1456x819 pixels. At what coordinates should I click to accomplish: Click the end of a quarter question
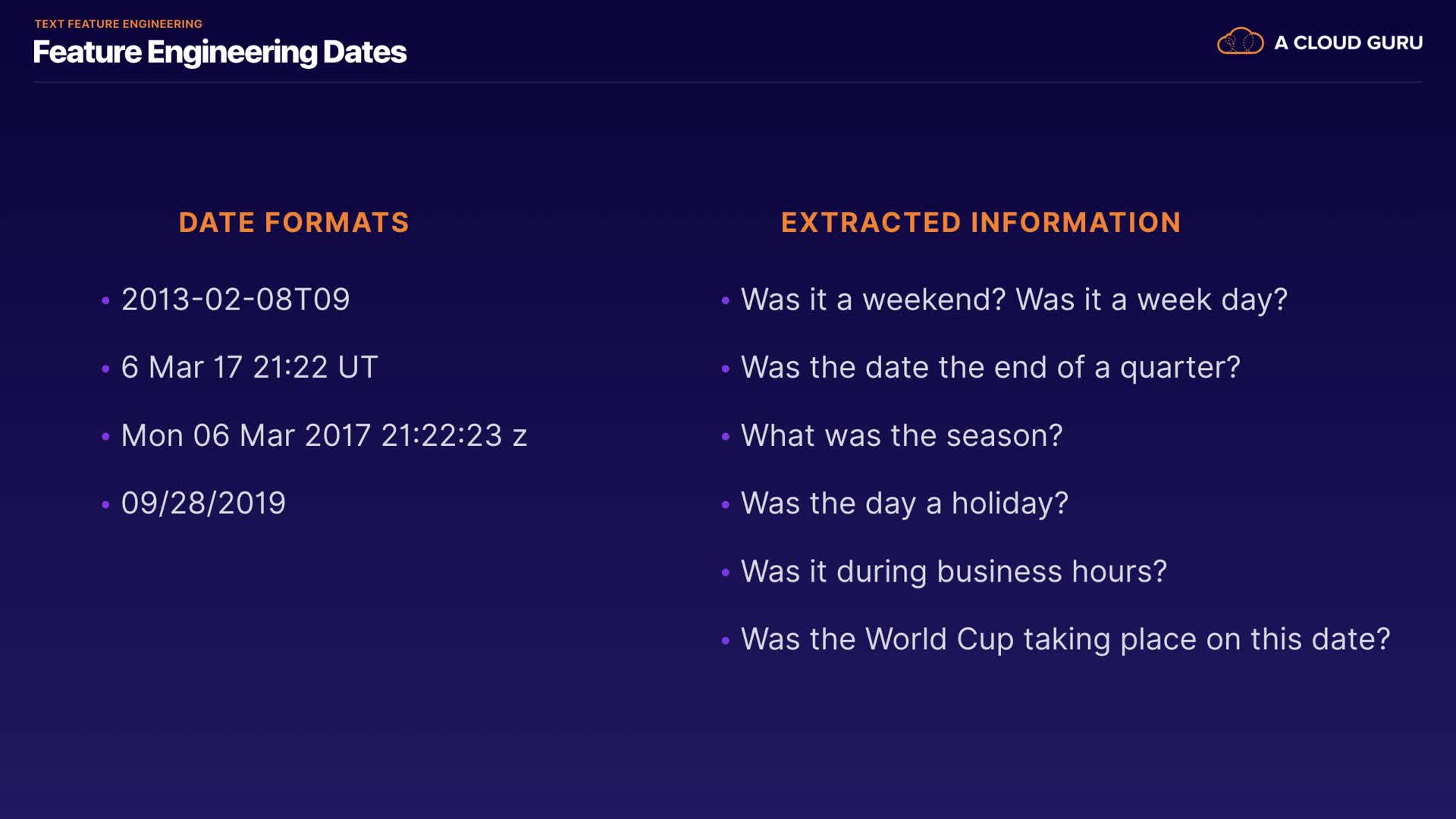pyautogui.click(x=990, y=368)
